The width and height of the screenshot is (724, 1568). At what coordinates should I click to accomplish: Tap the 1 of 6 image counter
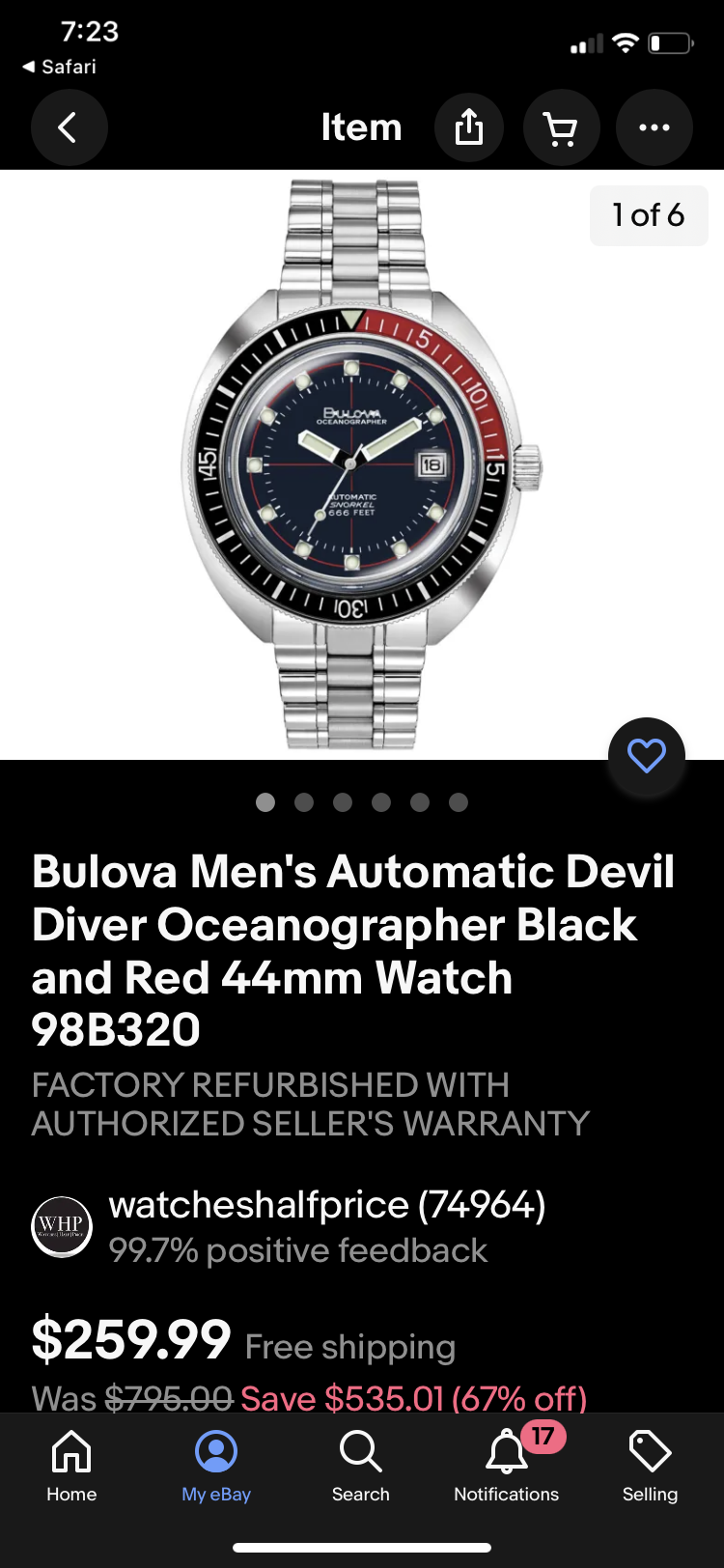649,215
